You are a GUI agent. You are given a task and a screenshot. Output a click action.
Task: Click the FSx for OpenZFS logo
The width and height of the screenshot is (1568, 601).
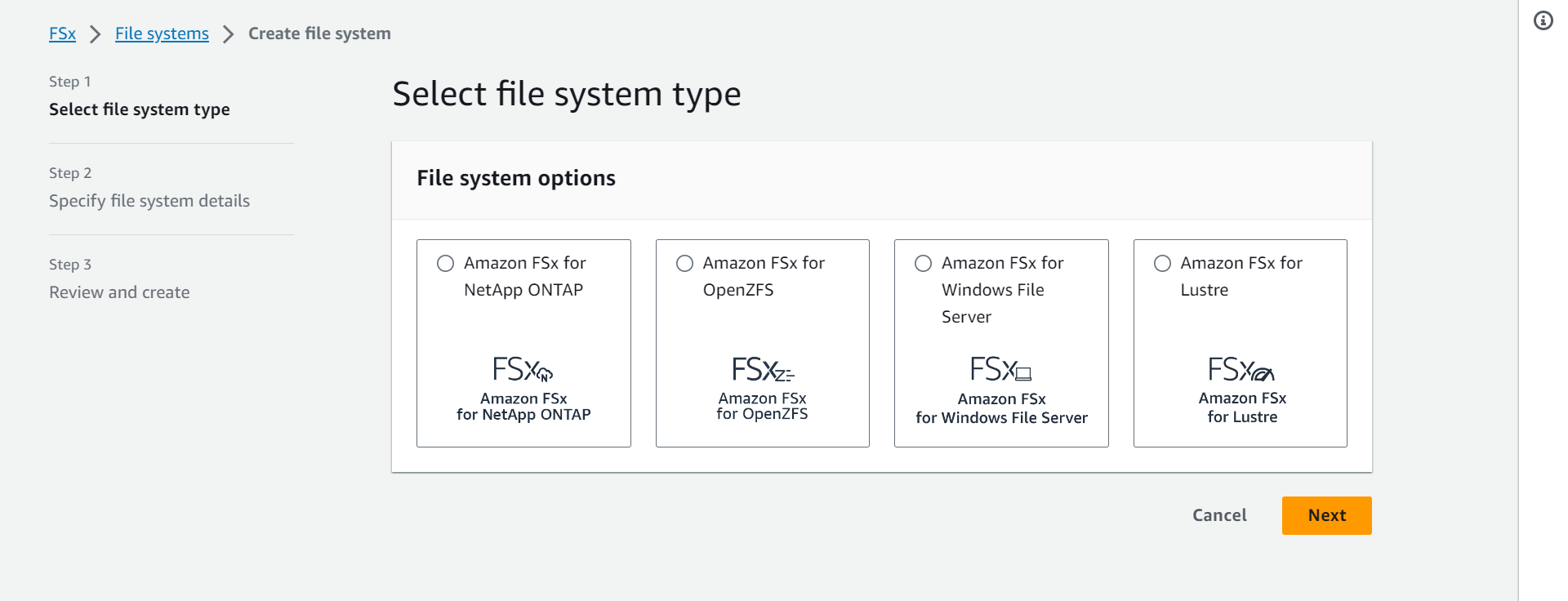763,389
